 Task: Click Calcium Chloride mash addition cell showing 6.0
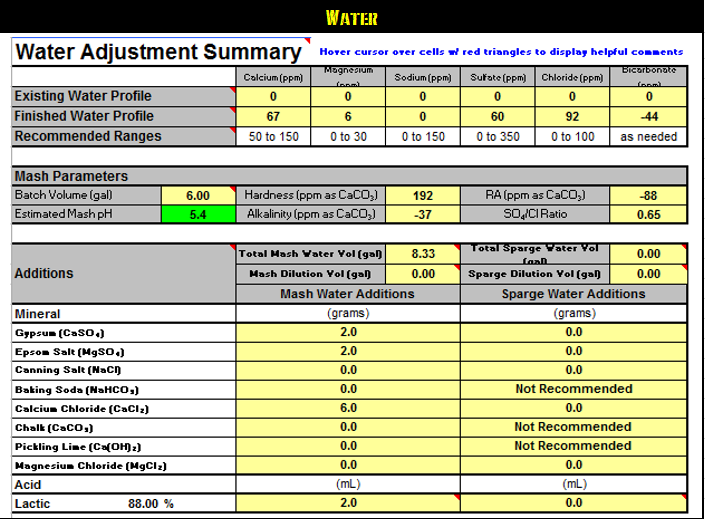pyautogui.click(x=348, y=408)
